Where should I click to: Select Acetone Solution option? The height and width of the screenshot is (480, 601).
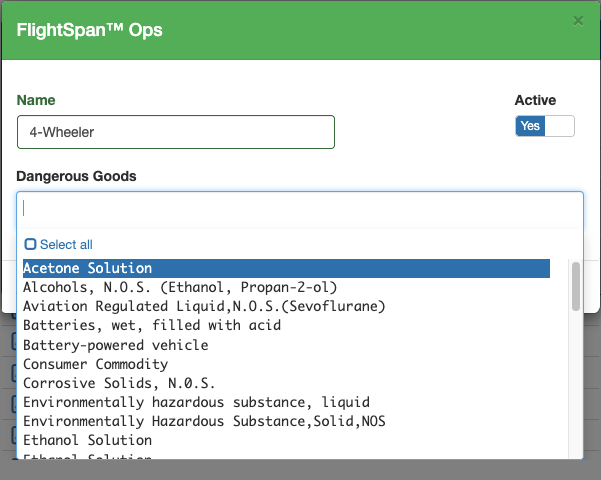point(286,268)
